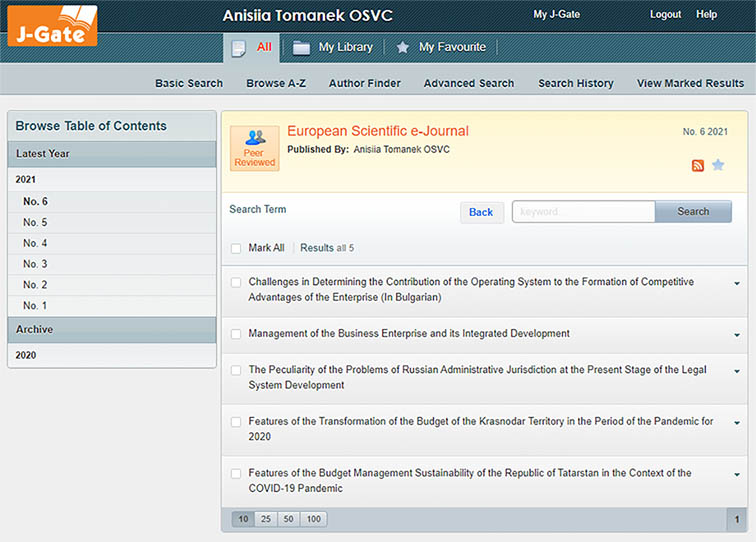
Task: Click the Peer Reviewed badge icon
Action: [x=254, y=148]
